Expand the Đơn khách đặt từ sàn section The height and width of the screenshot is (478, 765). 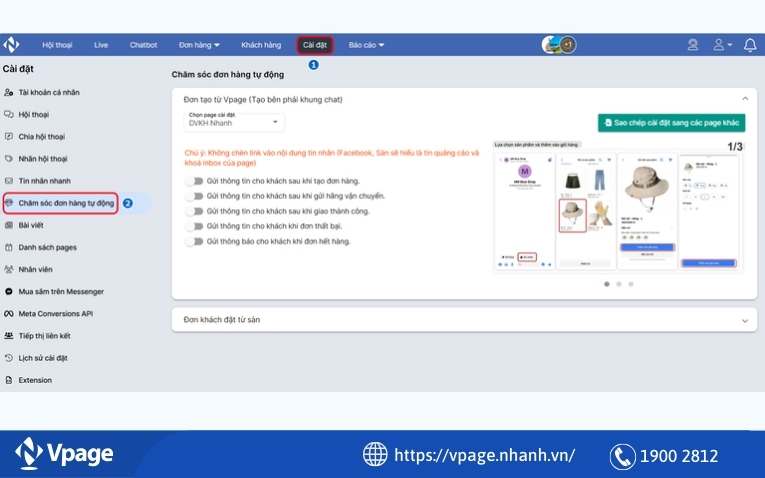(745, 320)
